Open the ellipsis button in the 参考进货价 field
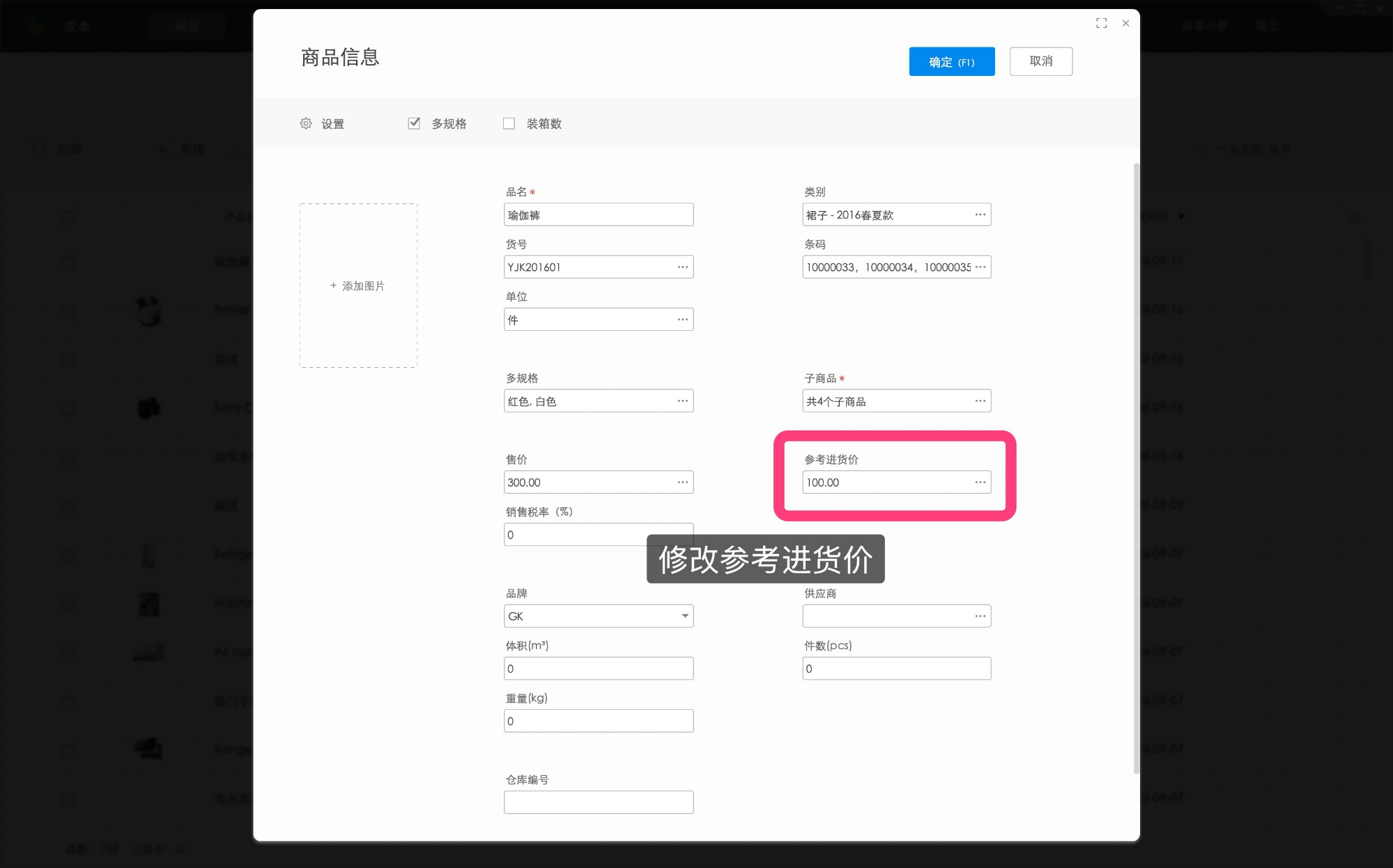 click(x=980, y=482)
